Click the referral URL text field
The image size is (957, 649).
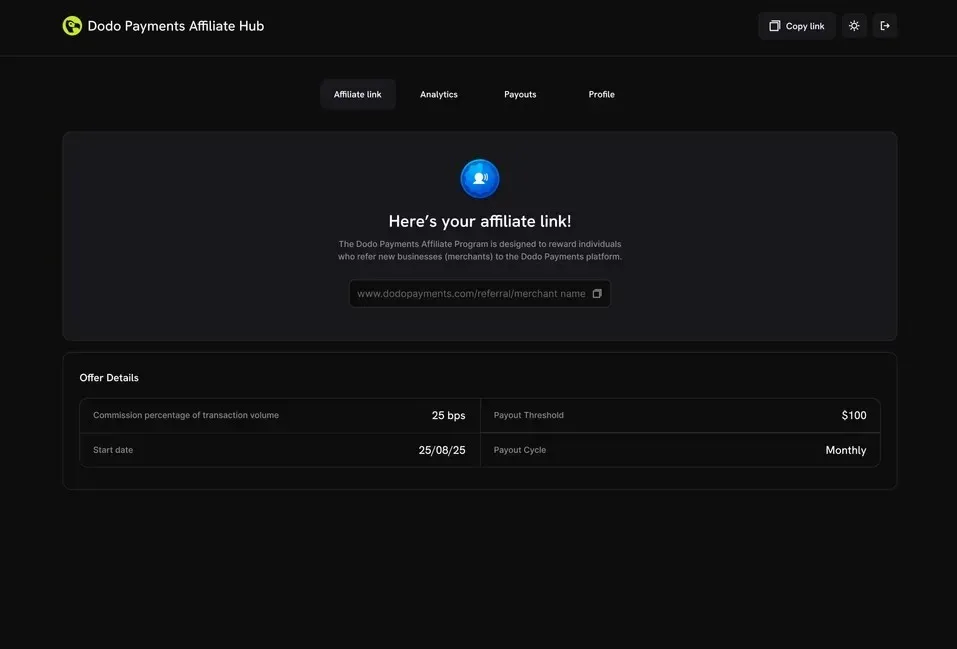tap(470, 294)
